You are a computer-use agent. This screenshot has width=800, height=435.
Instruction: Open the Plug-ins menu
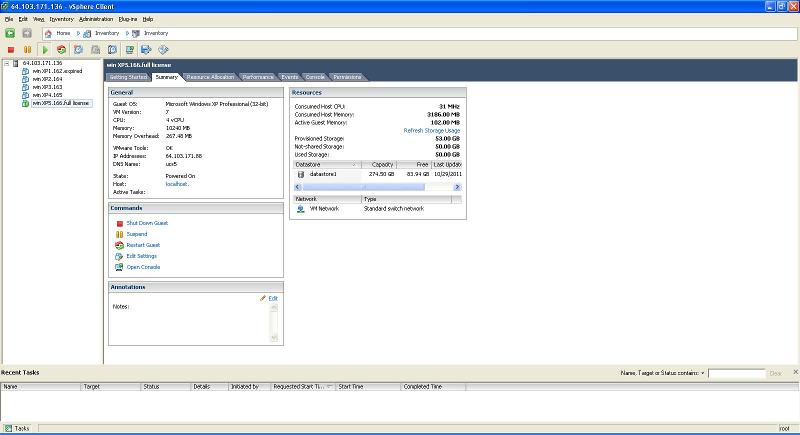pos(128,19)
